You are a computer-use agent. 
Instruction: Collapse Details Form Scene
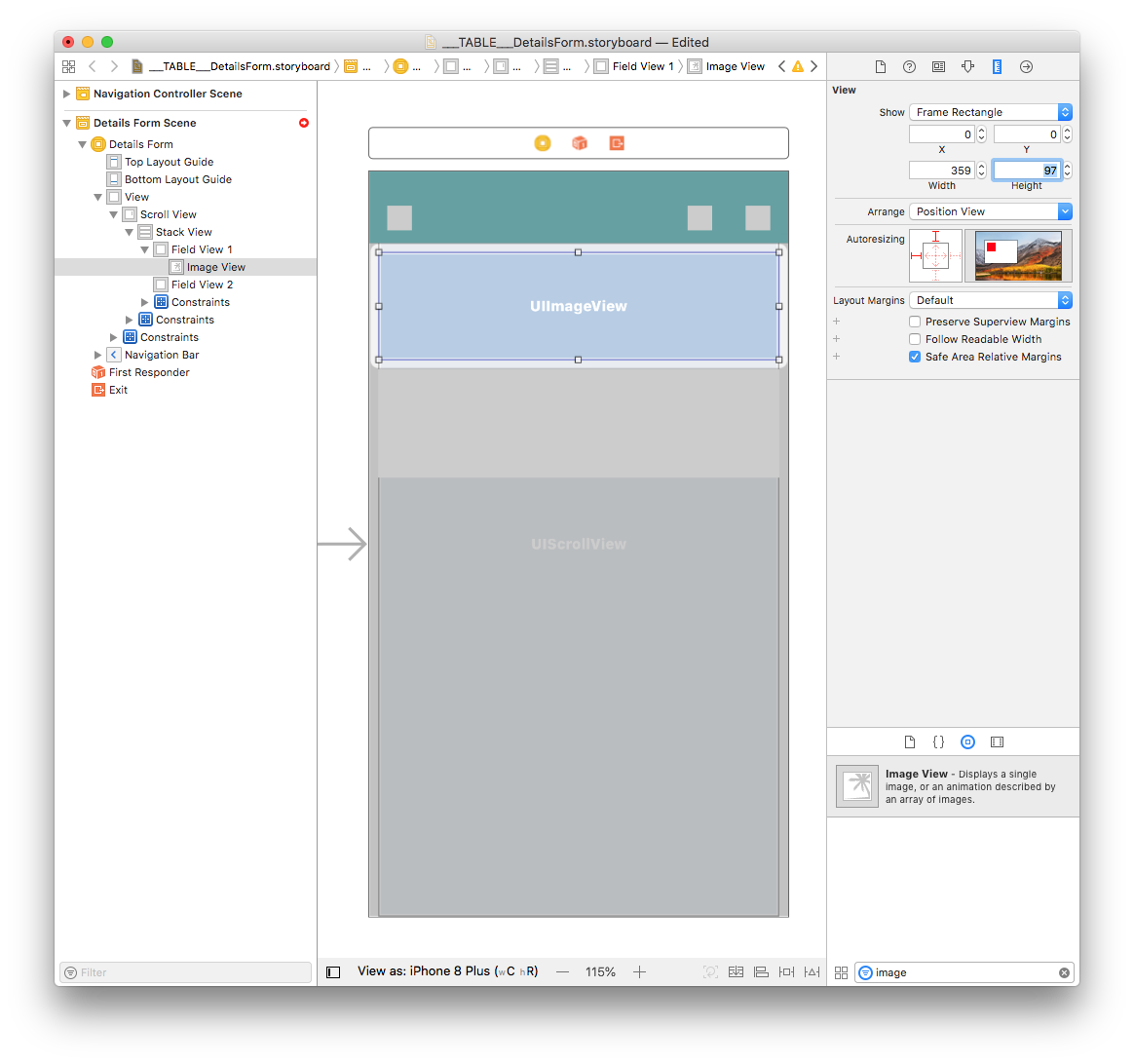pos(66,123)
